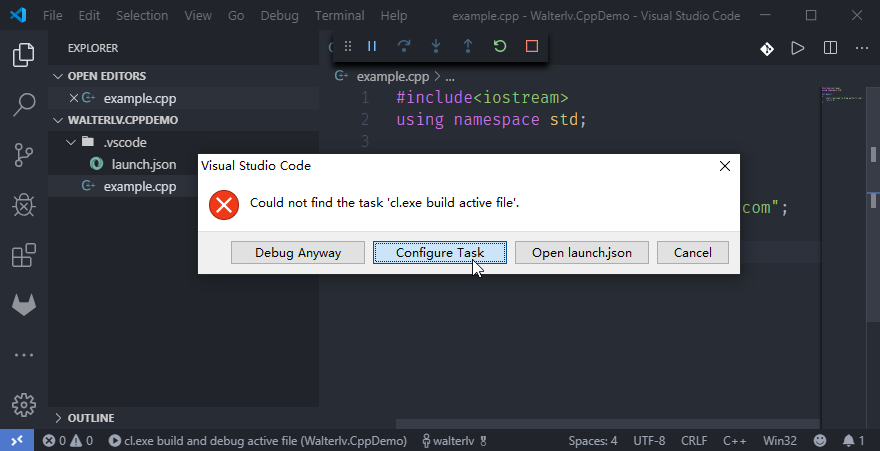Viewport: 880px width, 451px height.
Task: Click the Visual Studio Code logo icon
Action: tap(18, 15)
